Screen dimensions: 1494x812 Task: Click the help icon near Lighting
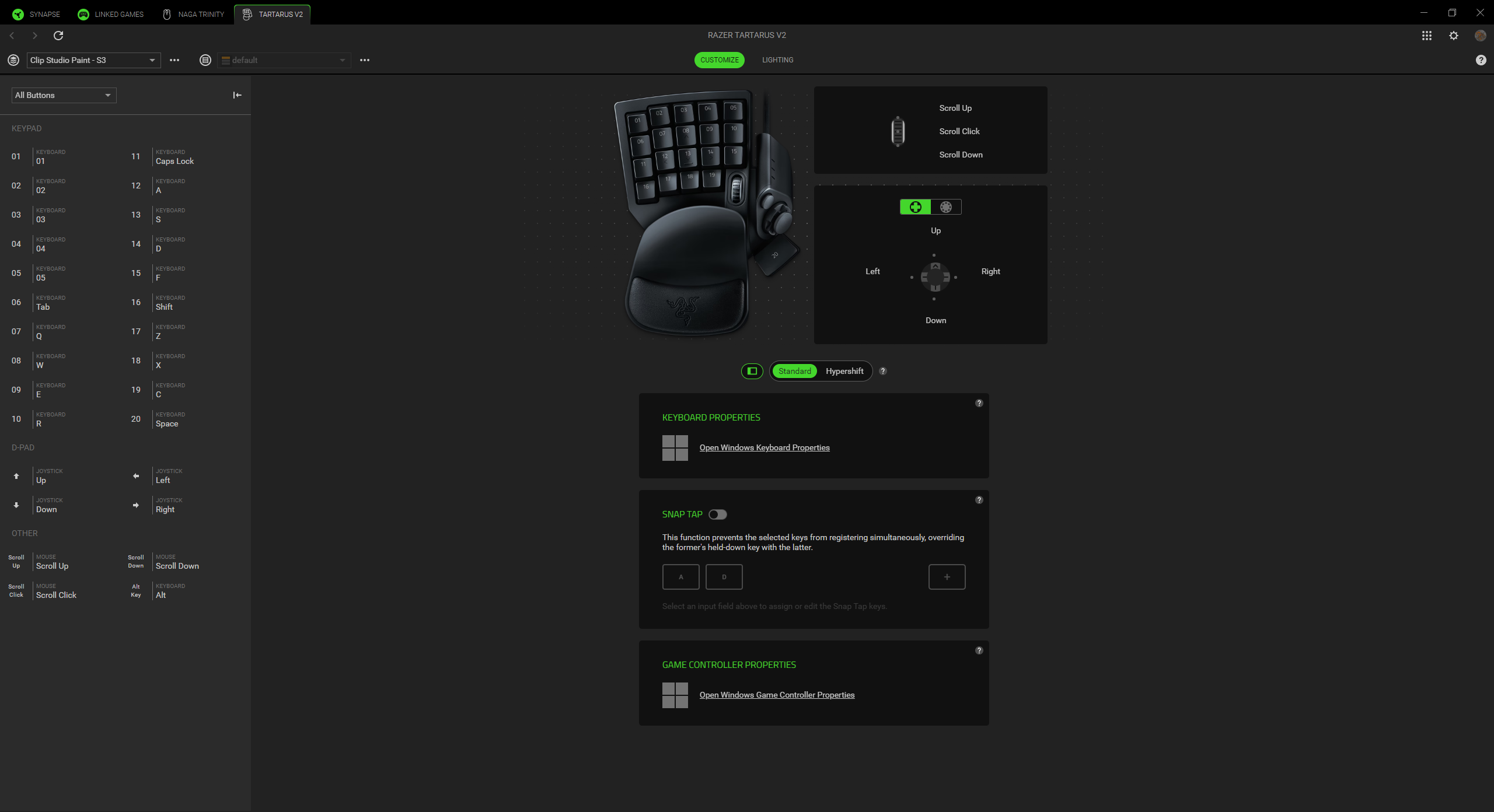pos(1481,60)
